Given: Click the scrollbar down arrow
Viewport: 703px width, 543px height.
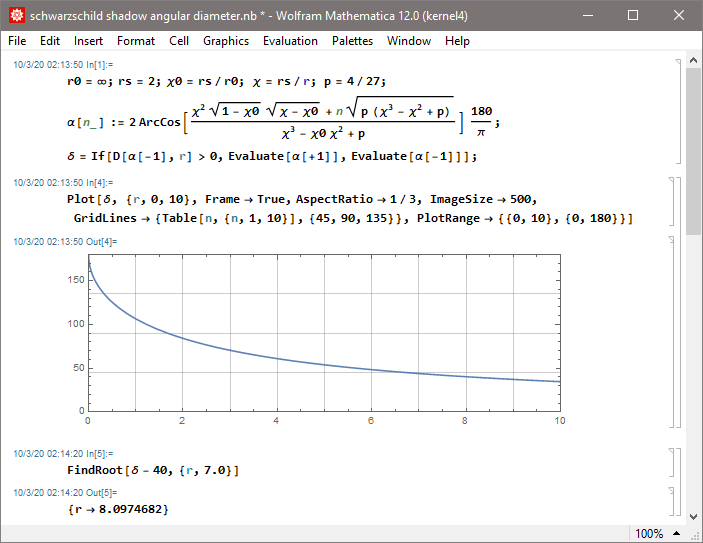Looking at the screenshot, I should click(x=694, y=516).
